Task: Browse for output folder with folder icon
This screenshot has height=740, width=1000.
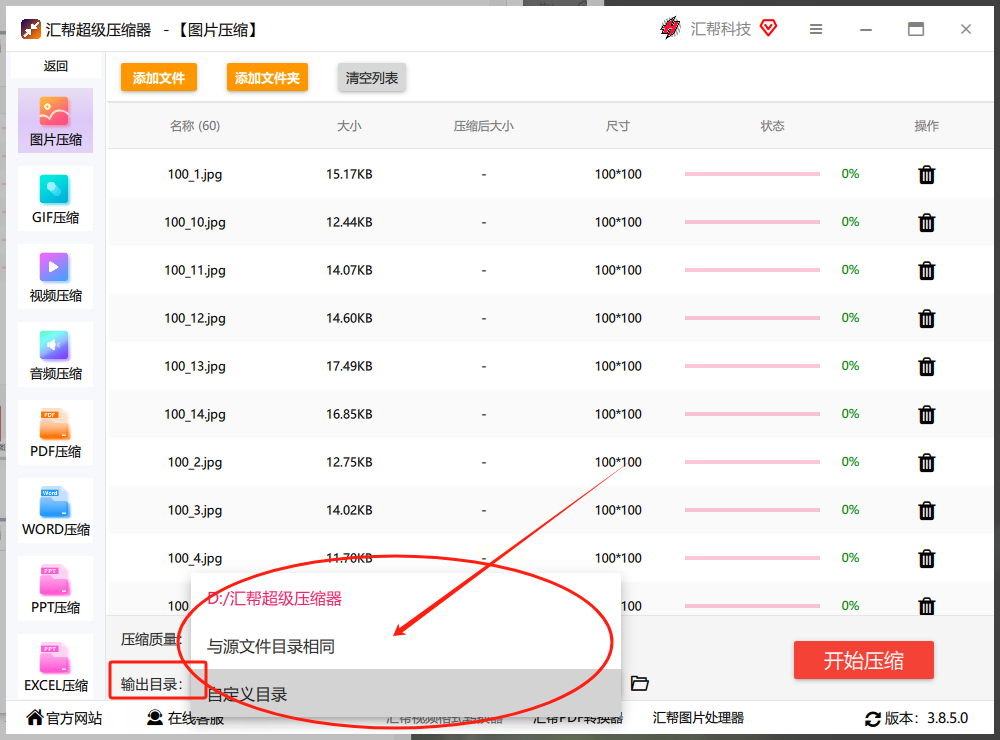Action: coord(640,683)
